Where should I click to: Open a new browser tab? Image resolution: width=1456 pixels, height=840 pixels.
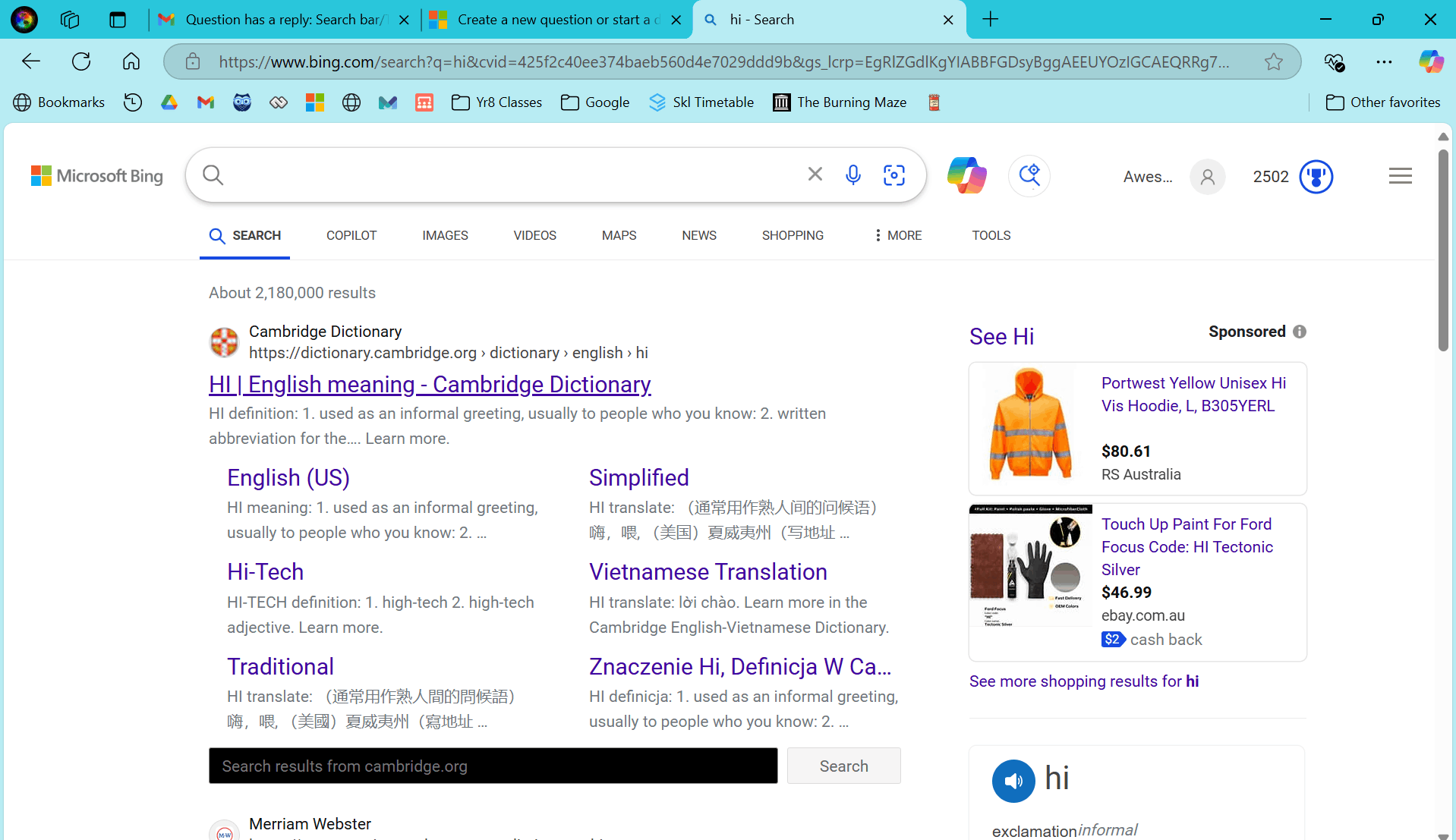[x=991, y=20]
